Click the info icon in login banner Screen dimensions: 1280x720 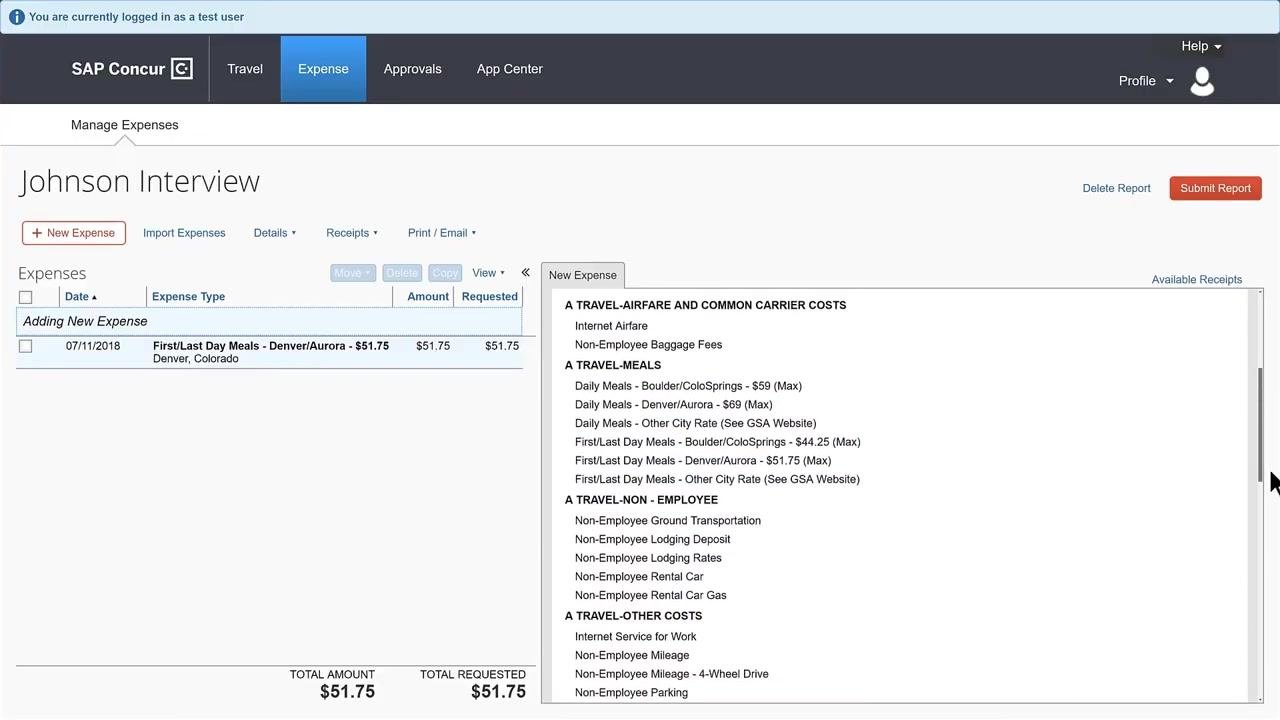(16, 17)
